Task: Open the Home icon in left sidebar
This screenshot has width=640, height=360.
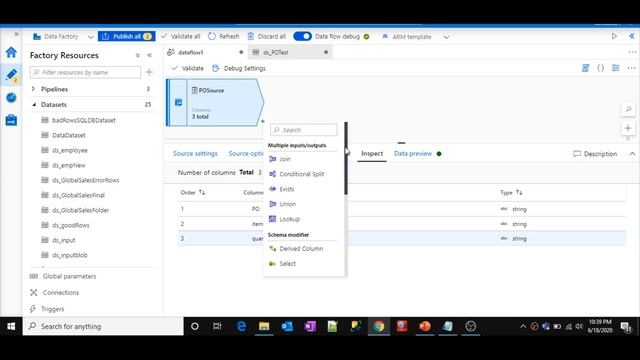Action: [x=11, y=52]
